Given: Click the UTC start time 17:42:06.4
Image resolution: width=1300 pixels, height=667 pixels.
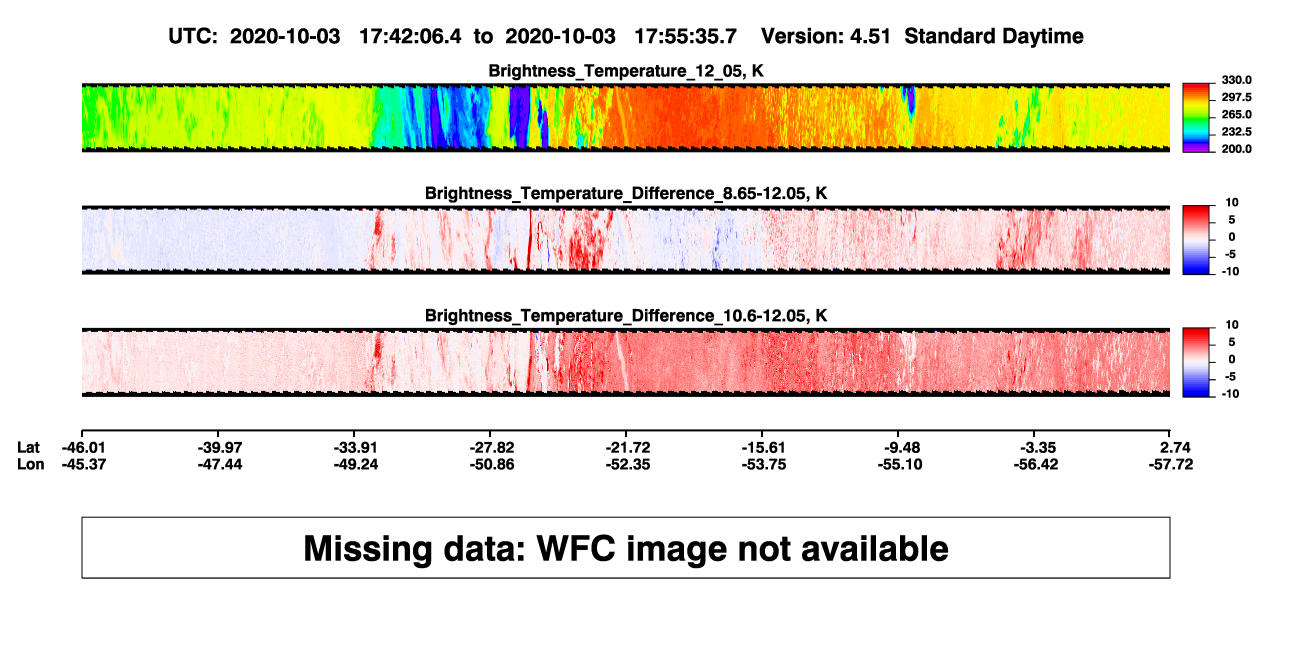Looking at the screenshot, I should tap(411, 36).
